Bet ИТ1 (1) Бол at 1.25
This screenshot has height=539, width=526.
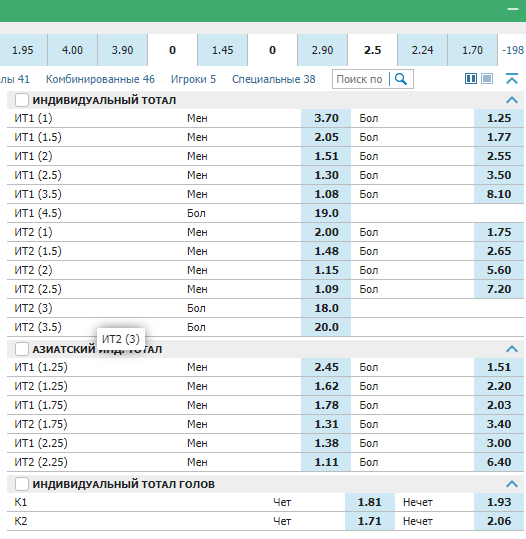pyautogui.click(x=499, y=118)
